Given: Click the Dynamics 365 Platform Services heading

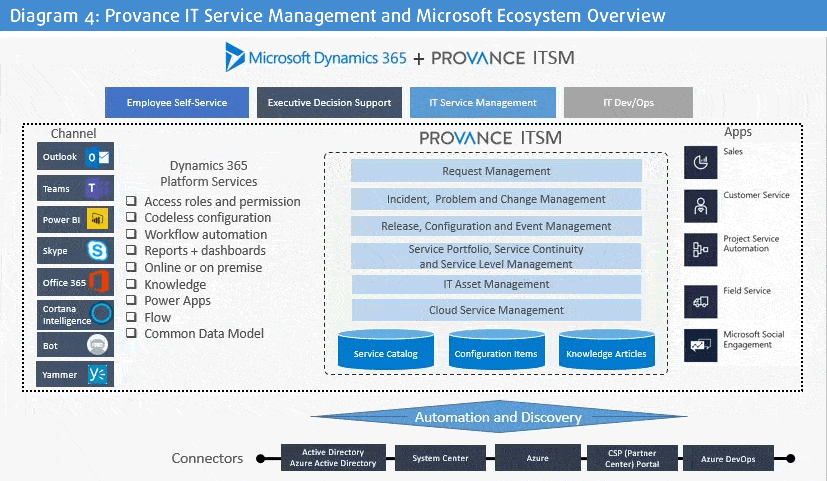Looking at the screenshot, I should (208, 173).
